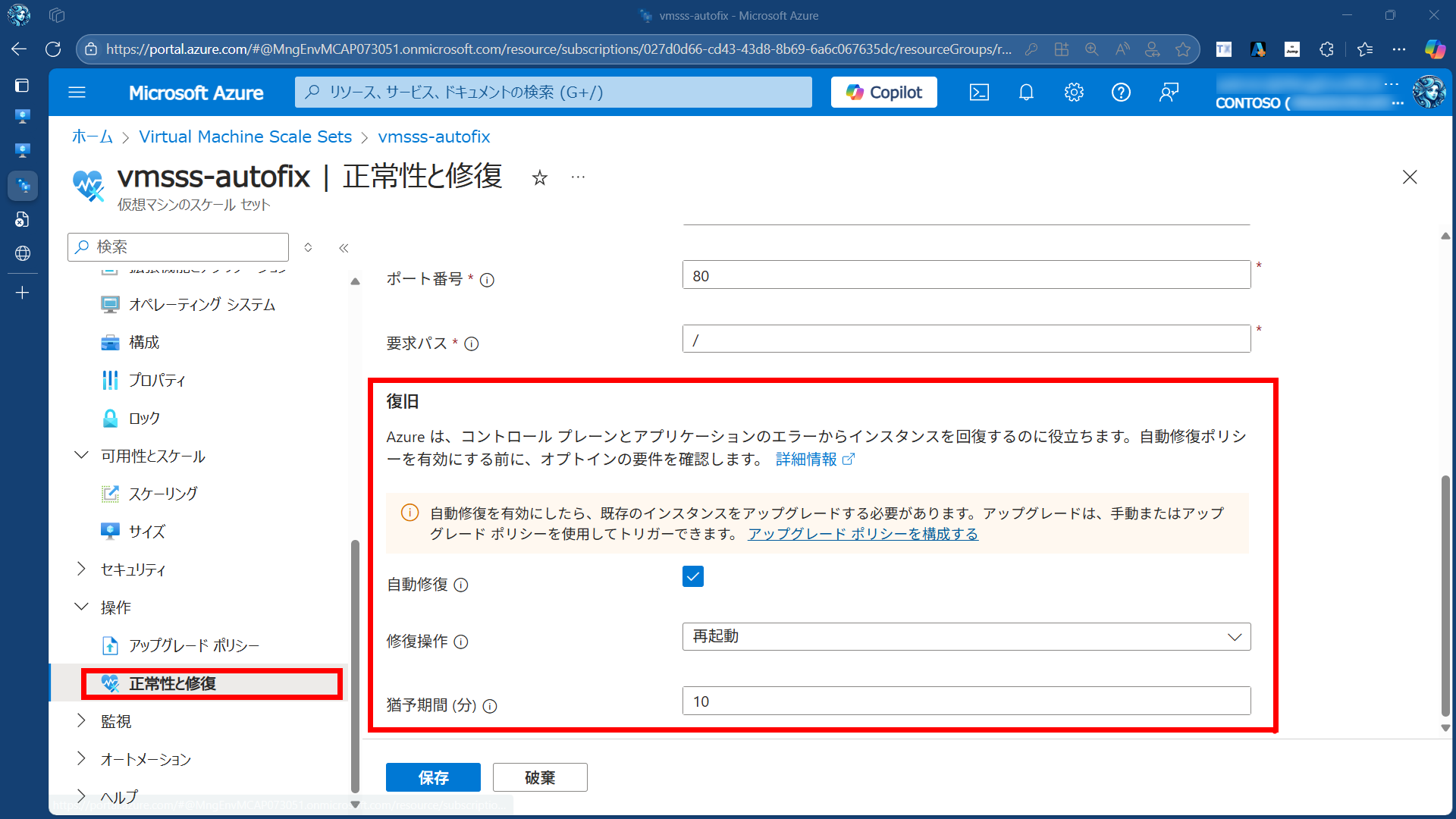Open the notifications bell
This screenshot has width=1456, height=819.
tap(1026, 93)
